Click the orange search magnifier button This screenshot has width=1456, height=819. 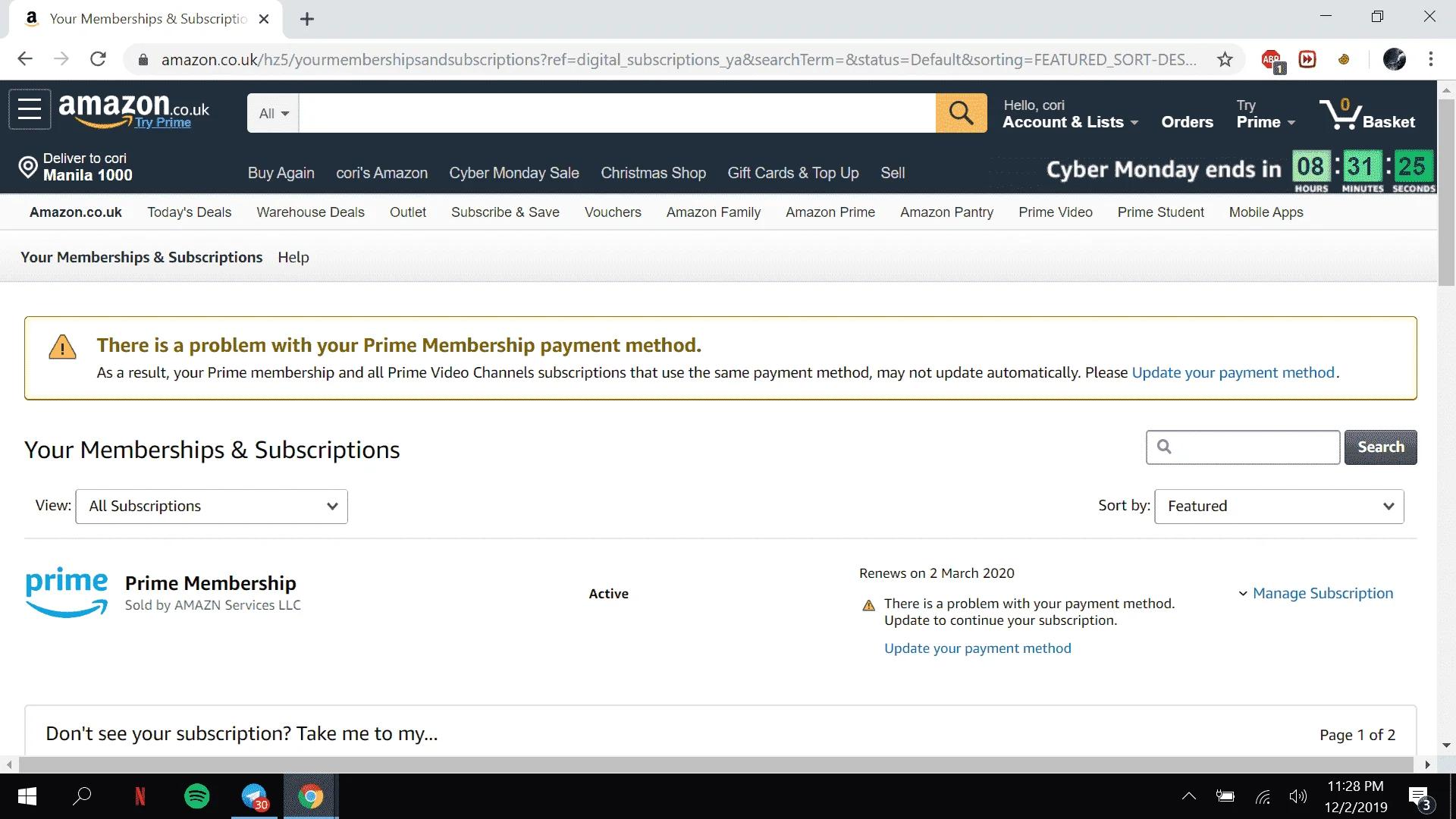click(961, 113)
